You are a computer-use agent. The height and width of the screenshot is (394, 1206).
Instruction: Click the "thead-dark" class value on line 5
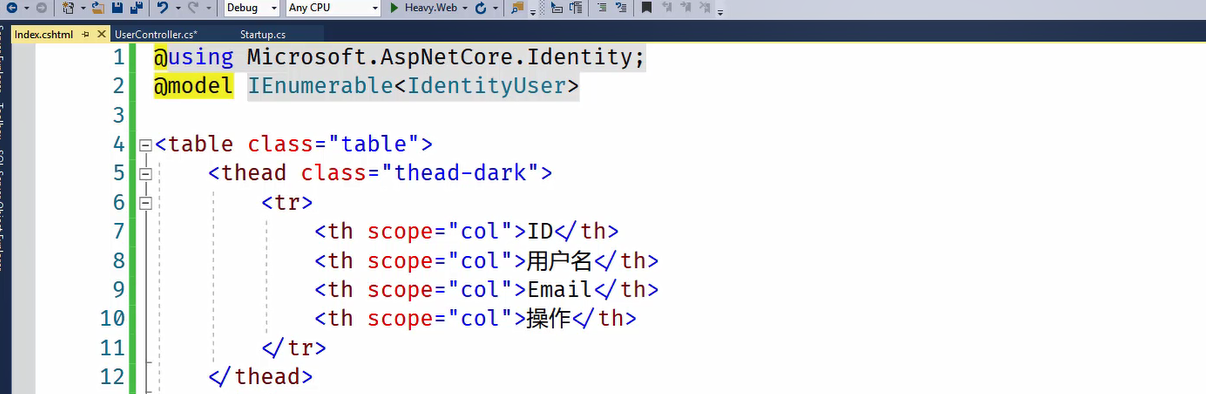point(460,173)
